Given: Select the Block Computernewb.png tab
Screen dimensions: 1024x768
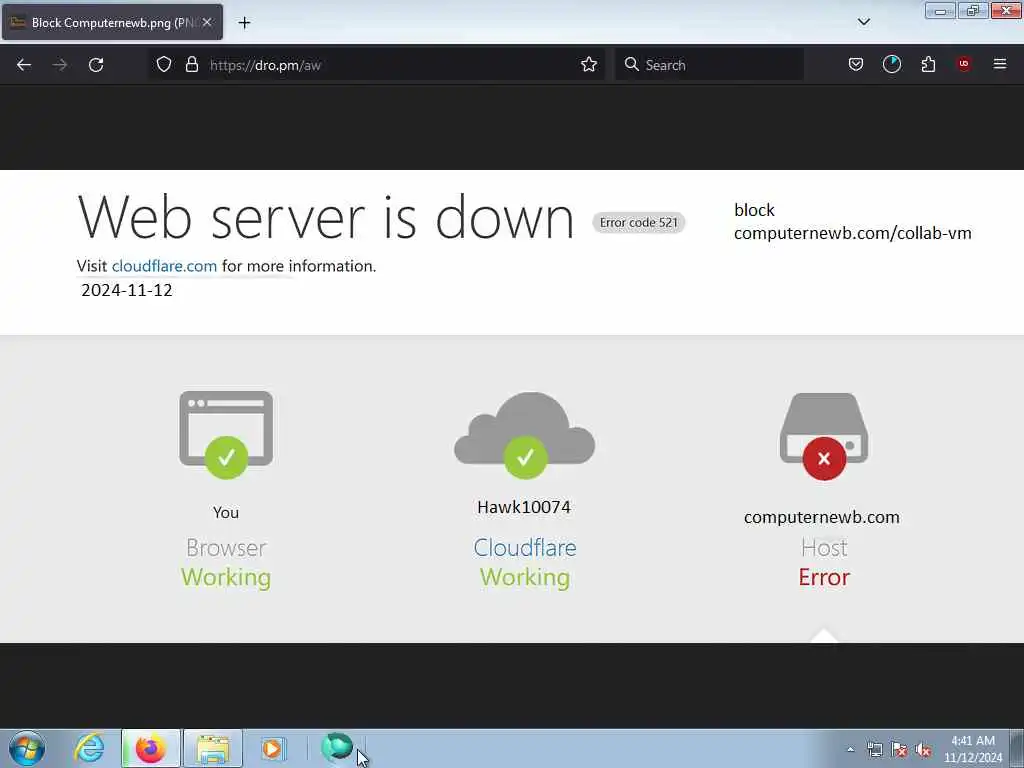Looking at the screenshot, I should [112, 22].
